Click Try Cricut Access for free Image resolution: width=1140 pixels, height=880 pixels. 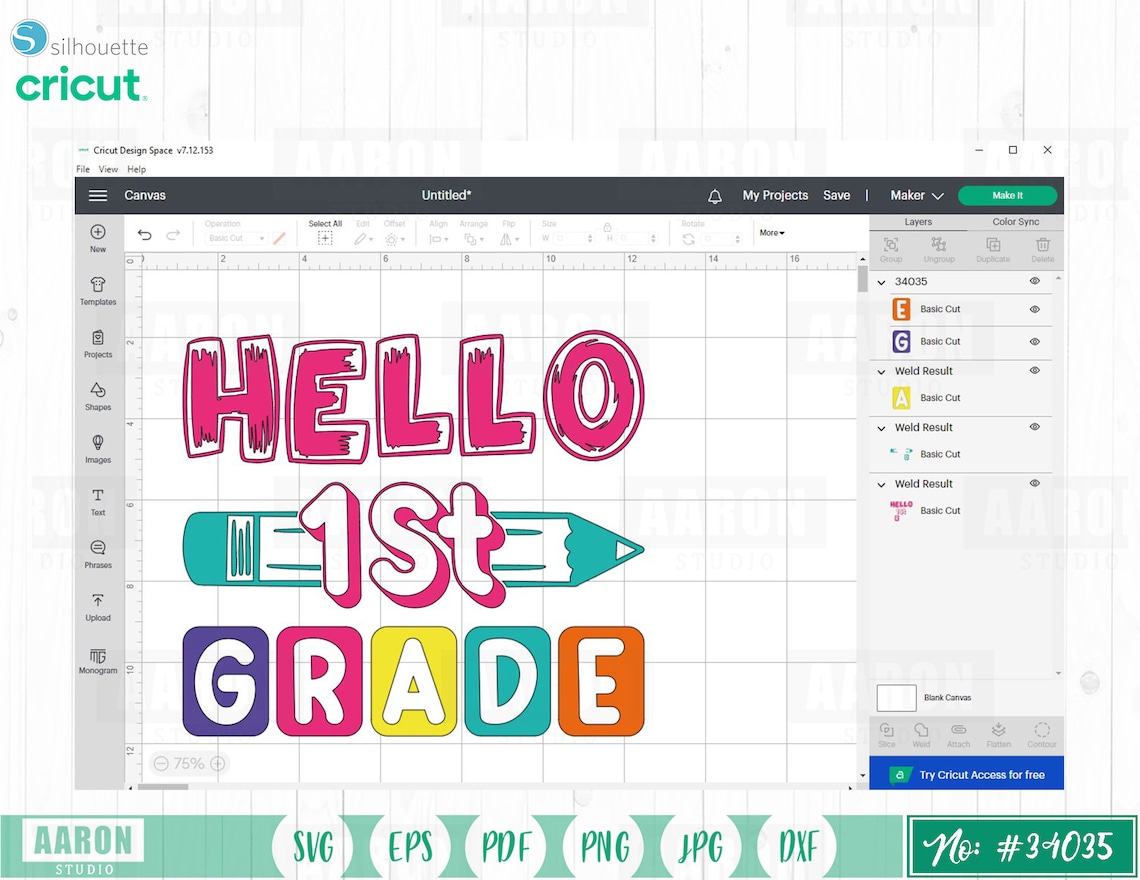pyautogui.click(x=966, y=773)
